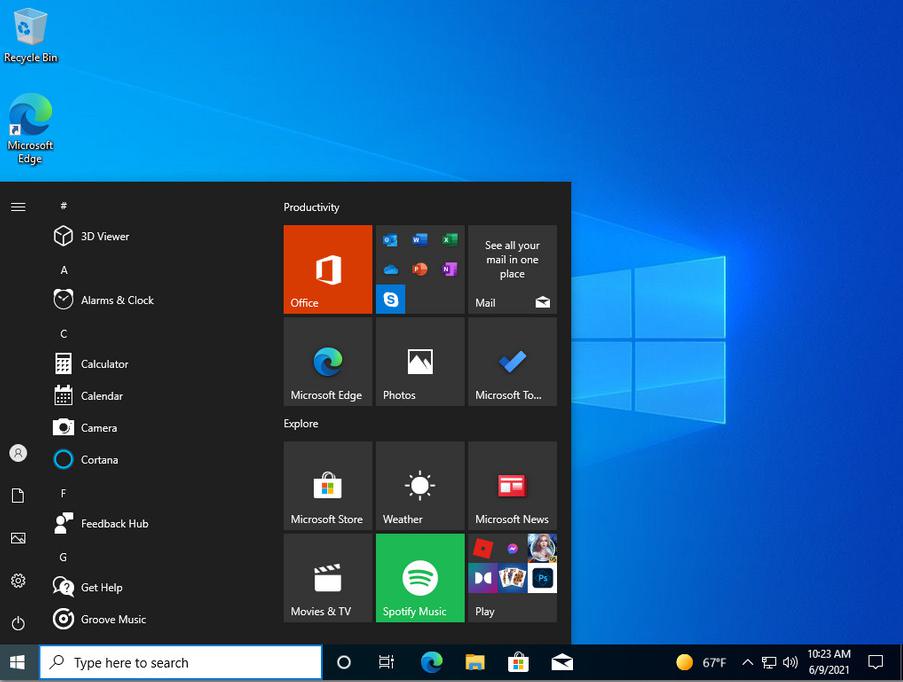
Task: Expand hidden icons in the system tray
Action: [747, 661]
